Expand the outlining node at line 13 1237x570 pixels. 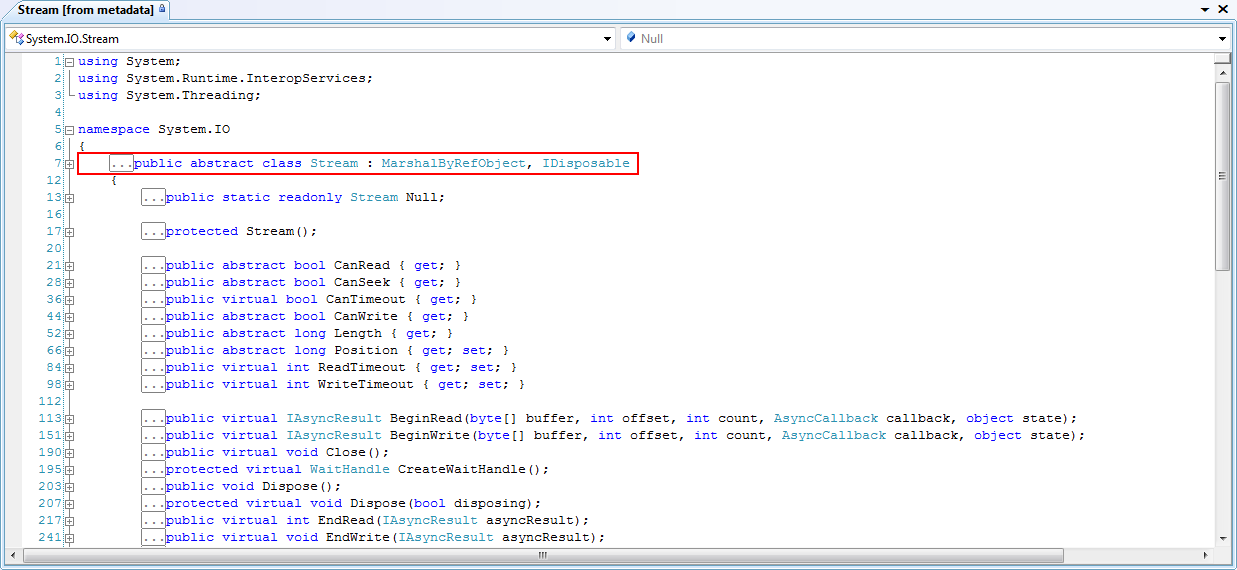coord(69,198)
